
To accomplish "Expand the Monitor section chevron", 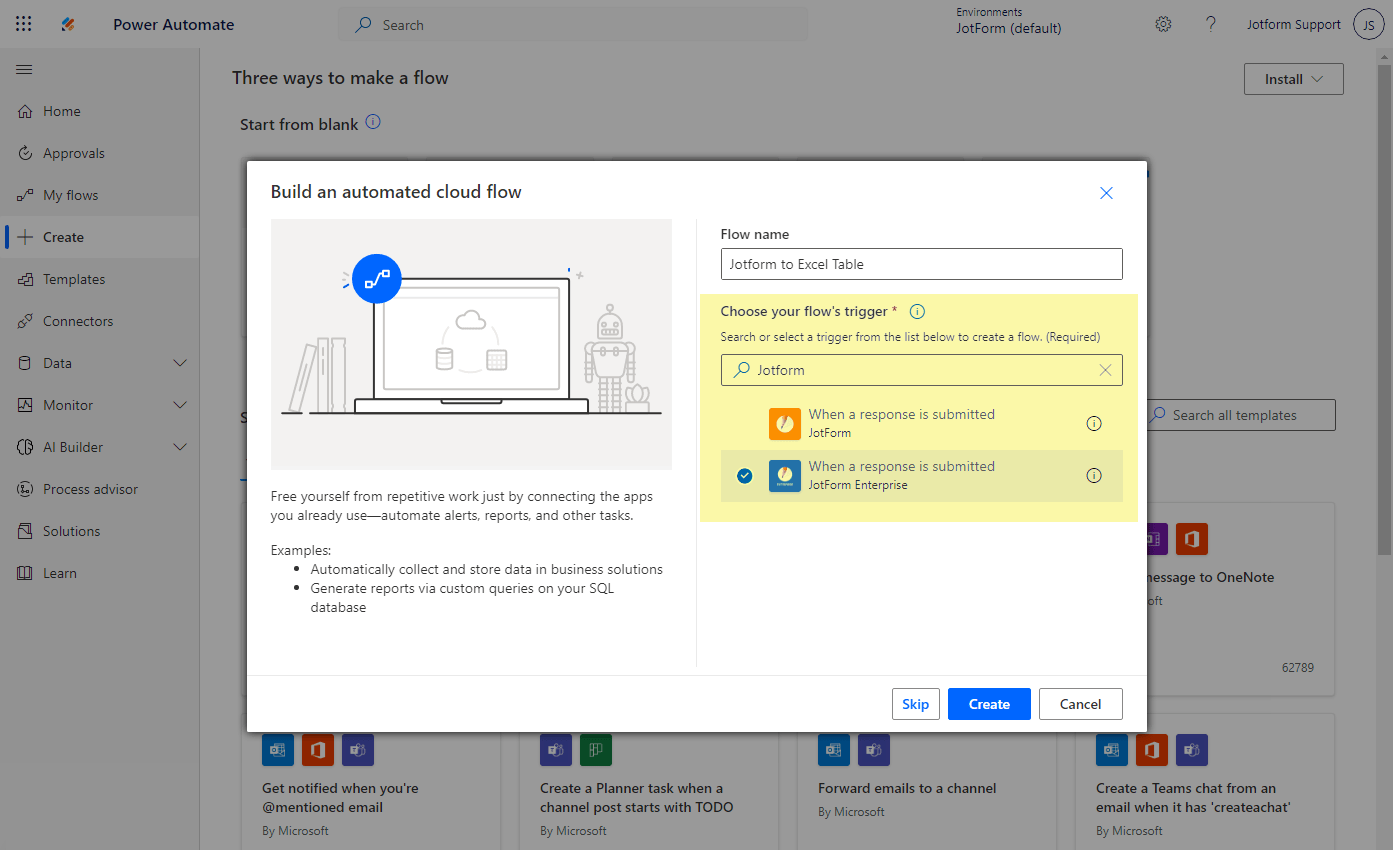I will pyautogui.click(x=180, y=405).
